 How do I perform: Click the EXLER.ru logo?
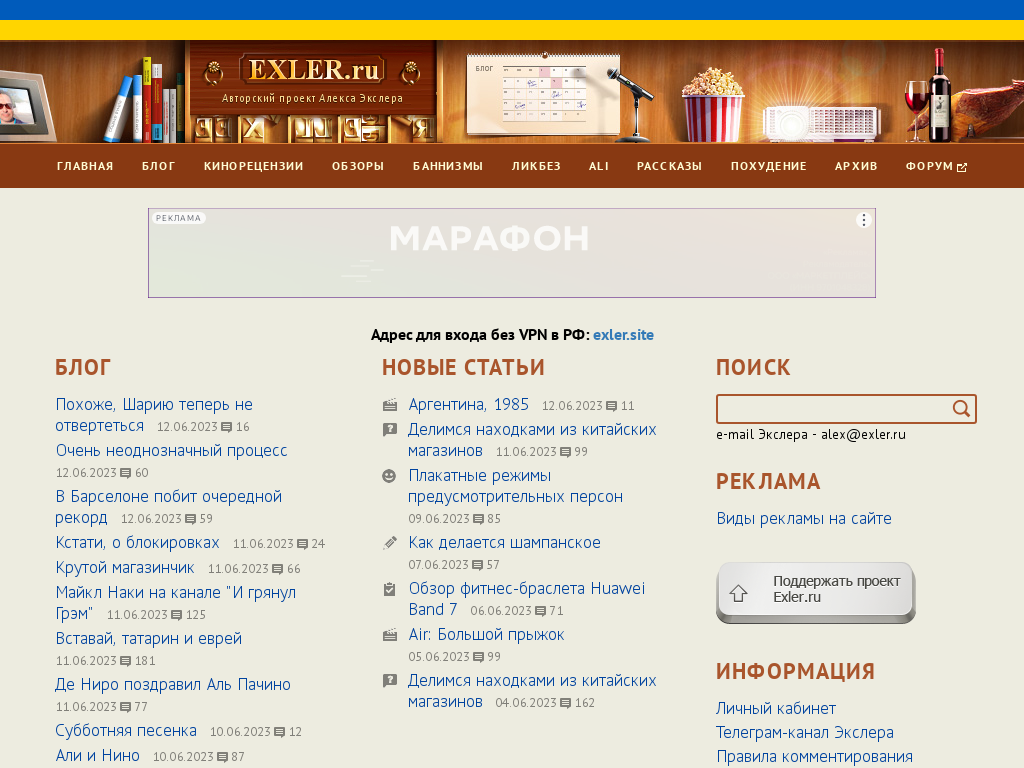click(312, 70)
